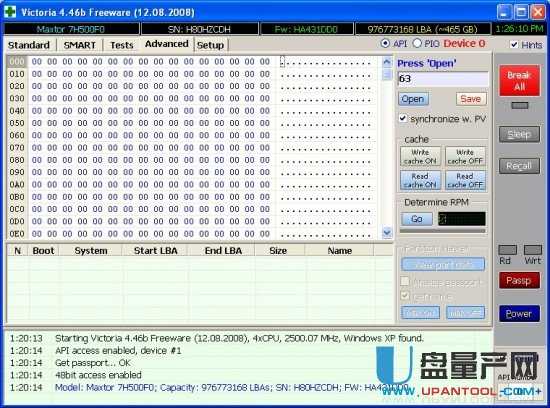Click the sector number input field
Viewport: 550px width, 408px height.
[x=443, y=79]
